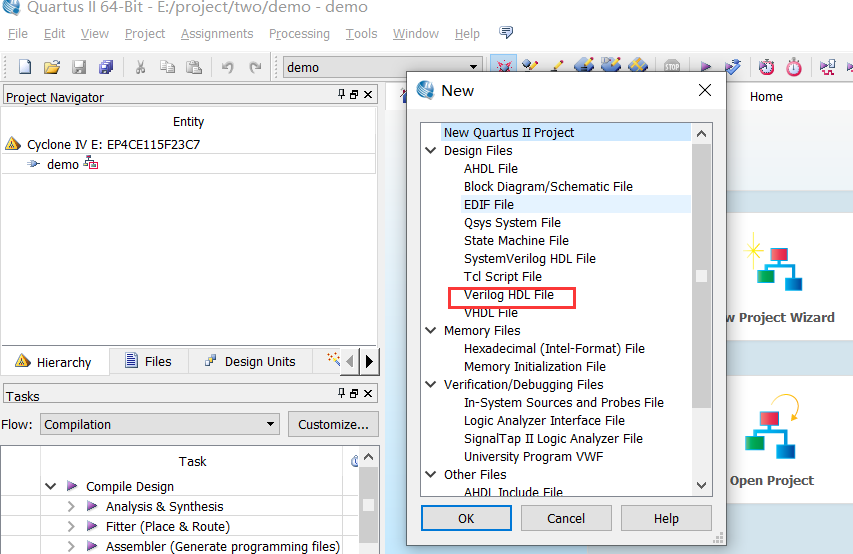Click Cancel in the New dialog
This screenshot has height=554, width=853.
pyautogui.click(x=566, y=518)
